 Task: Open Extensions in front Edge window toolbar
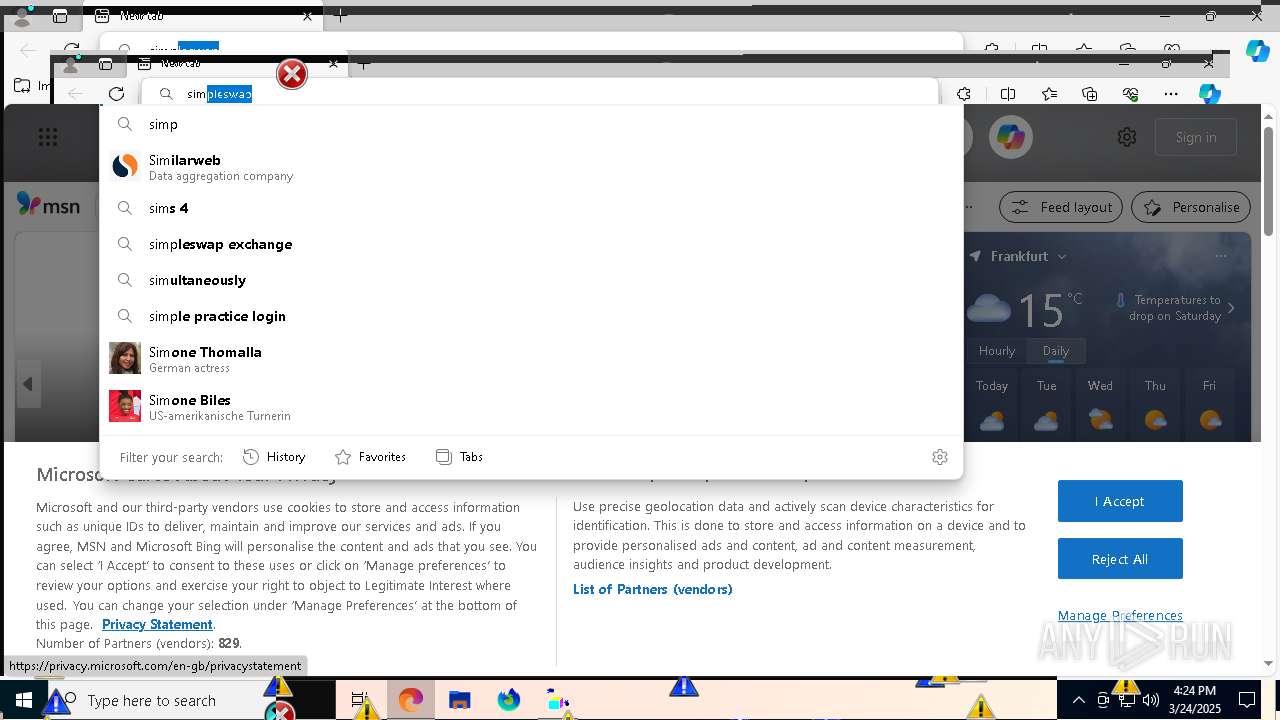(x=964, y=94)
